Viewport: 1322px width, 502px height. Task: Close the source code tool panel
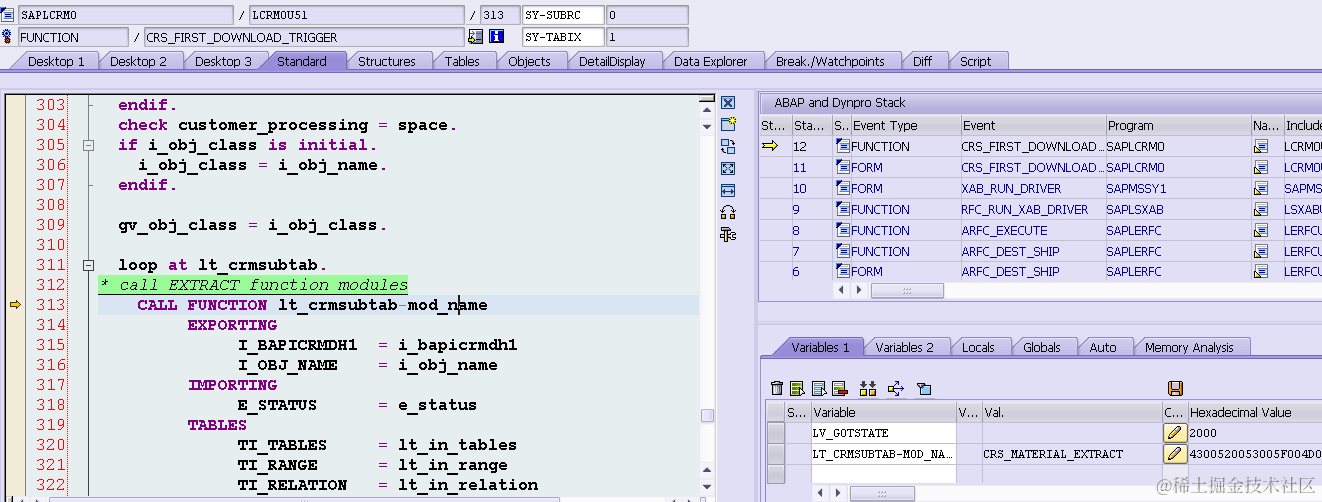click(728, 103)
